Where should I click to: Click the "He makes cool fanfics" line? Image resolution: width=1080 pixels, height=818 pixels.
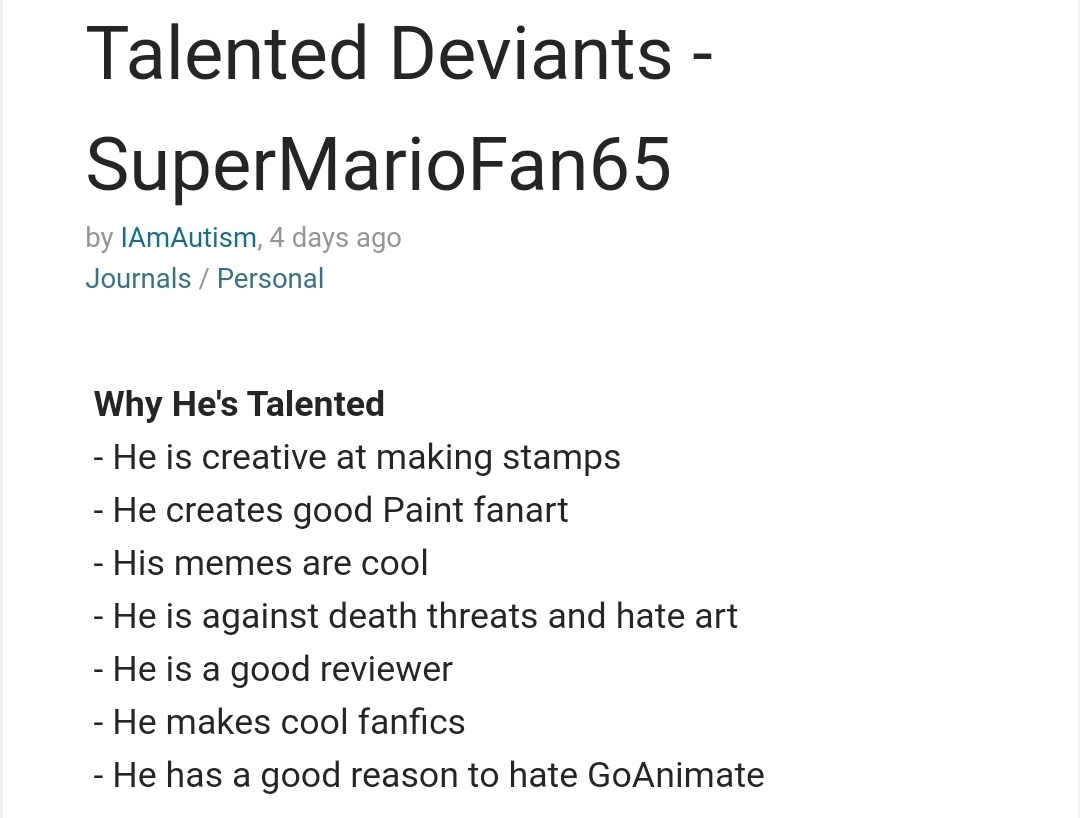(x=279, y=722)
